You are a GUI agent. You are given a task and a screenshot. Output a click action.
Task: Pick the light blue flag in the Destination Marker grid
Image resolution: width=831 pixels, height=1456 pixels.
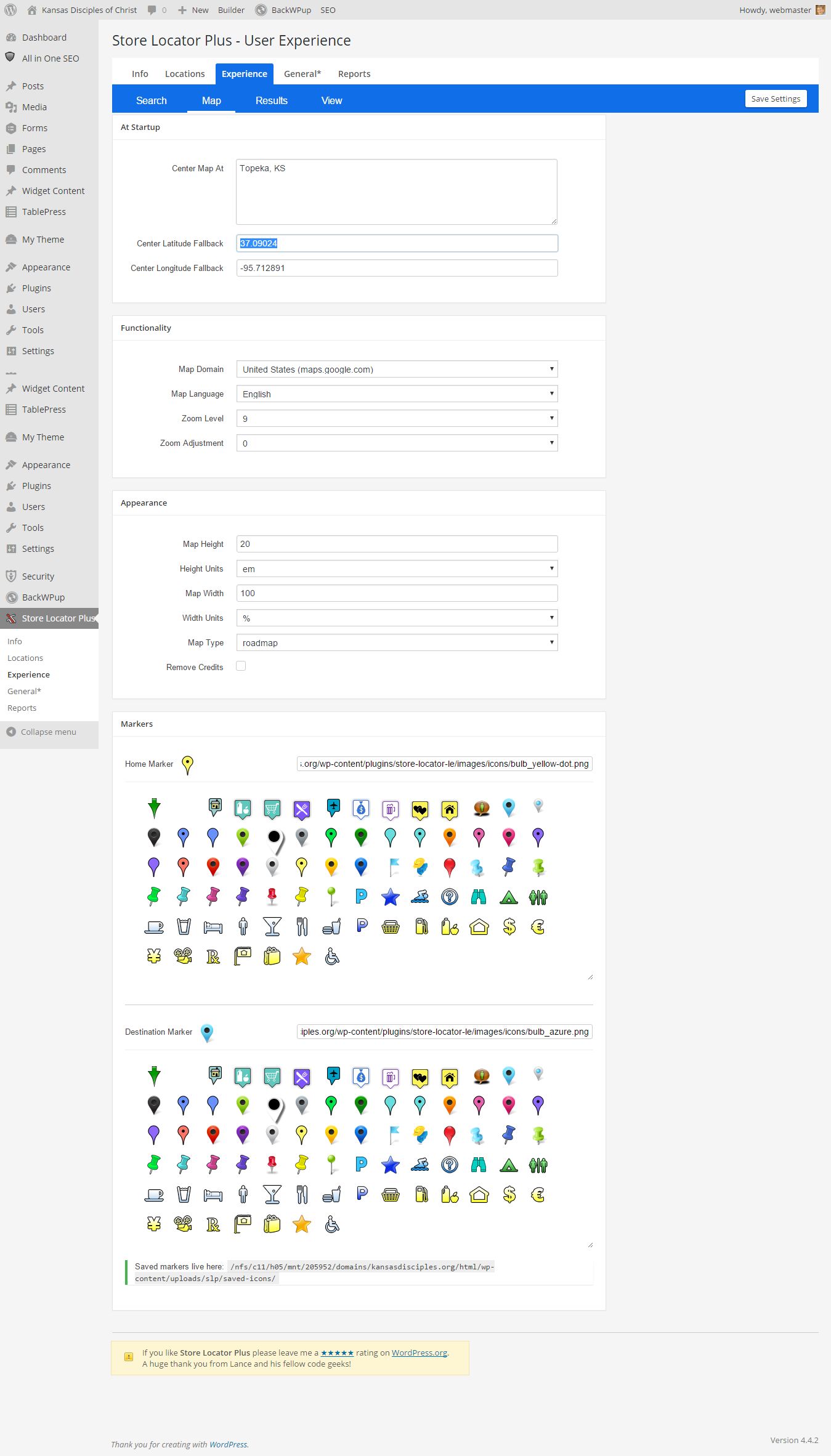click(394, 1134)
